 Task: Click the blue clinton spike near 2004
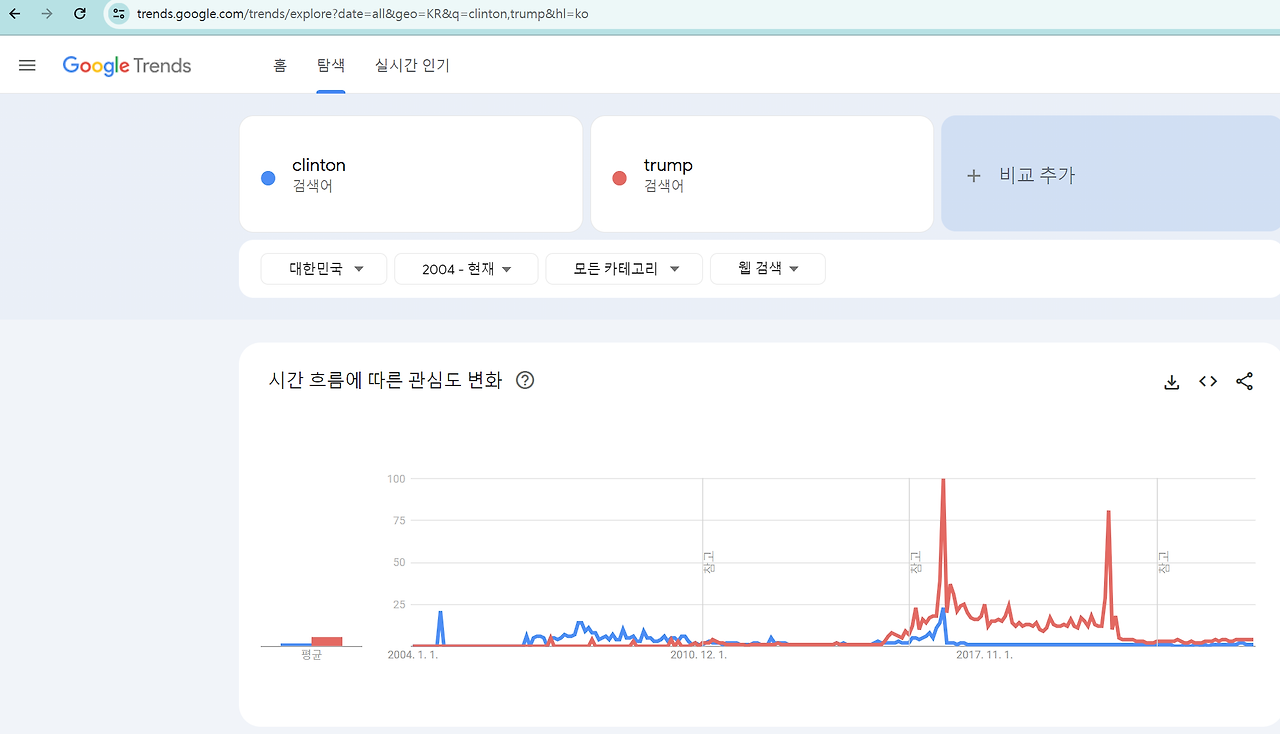[x=440, y=613]
